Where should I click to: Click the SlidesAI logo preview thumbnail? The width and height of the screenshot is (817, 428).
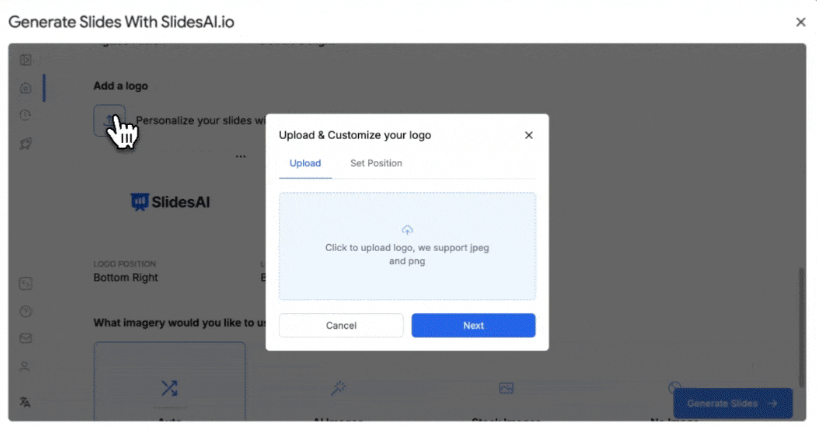coord(170,202)
